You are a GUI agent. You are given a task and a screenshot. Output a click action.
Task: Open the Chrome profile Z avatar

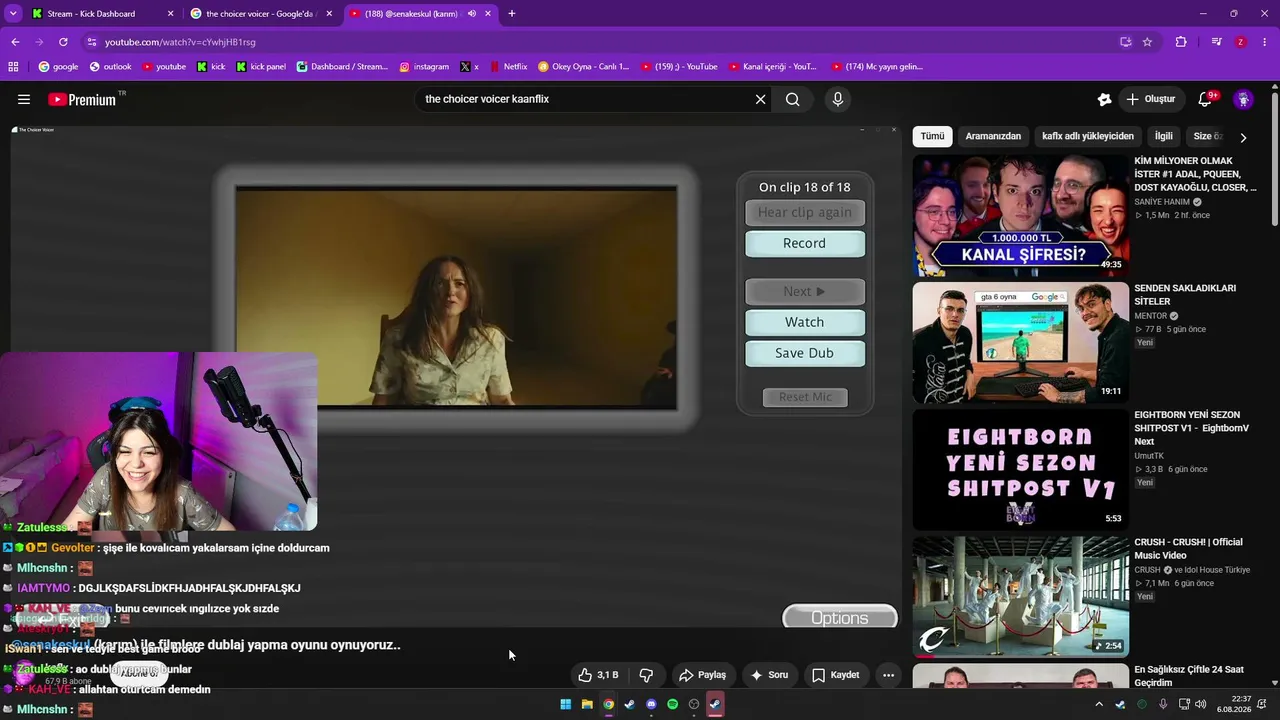(x=1241, y=42)
